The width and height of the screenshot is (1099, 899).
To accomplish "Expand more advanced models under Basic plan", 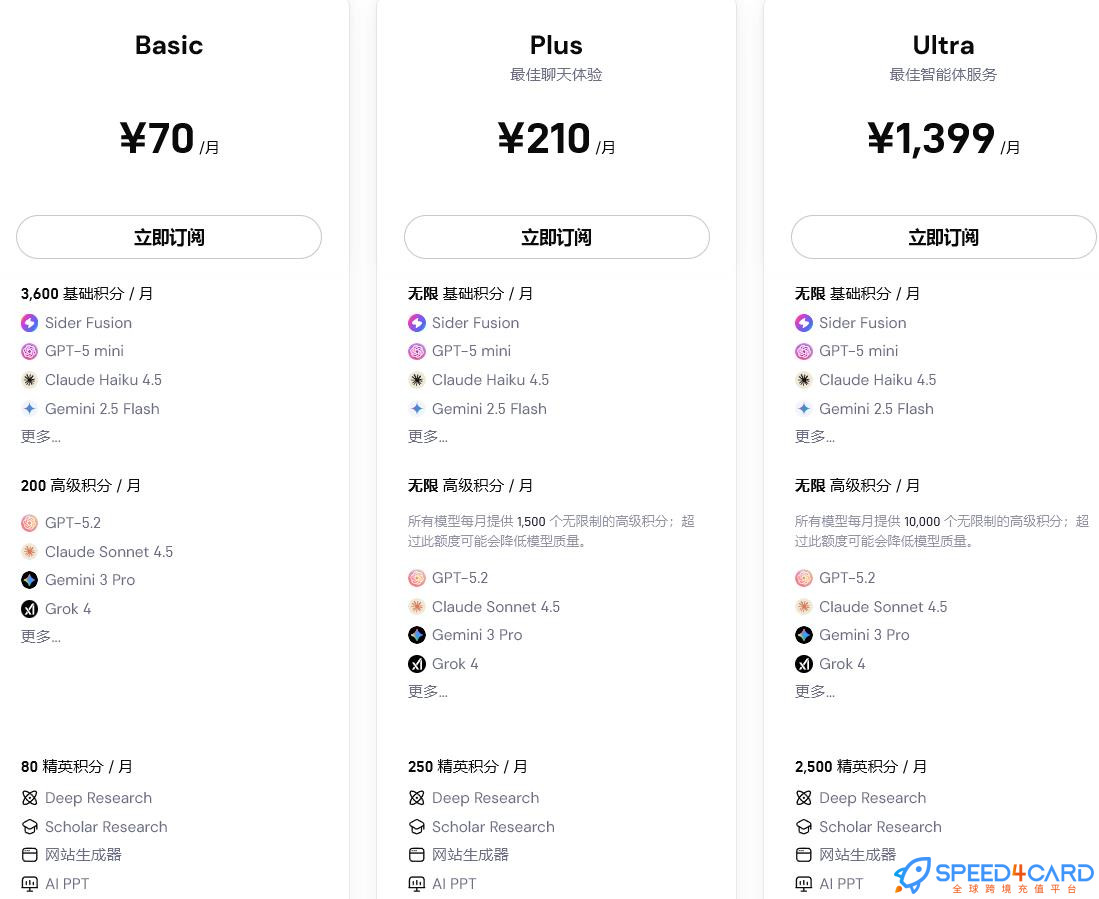I will [x=41, y=636].
